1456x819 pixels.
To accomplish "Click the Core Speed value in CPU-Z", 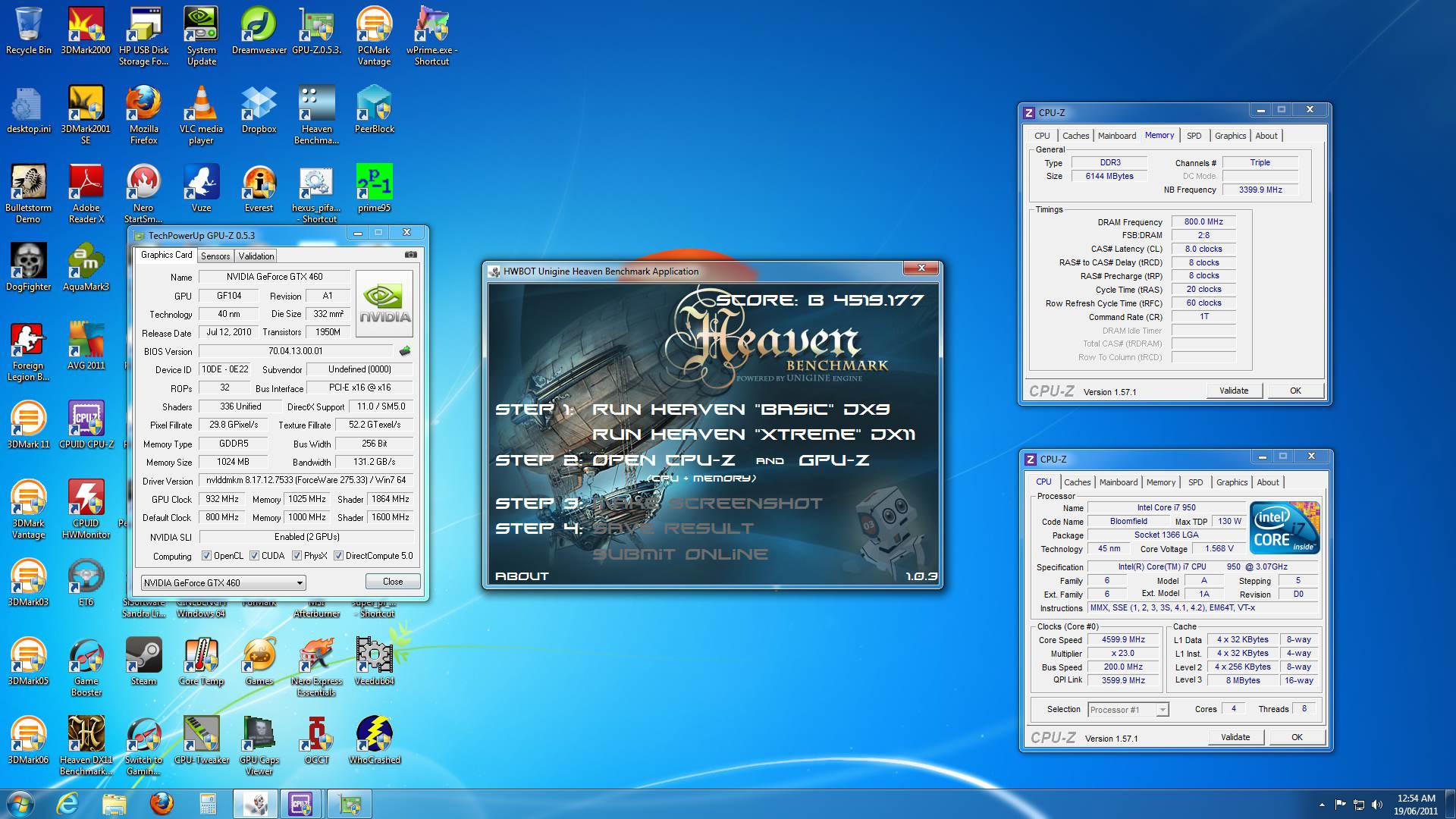I will point(1123,640).
